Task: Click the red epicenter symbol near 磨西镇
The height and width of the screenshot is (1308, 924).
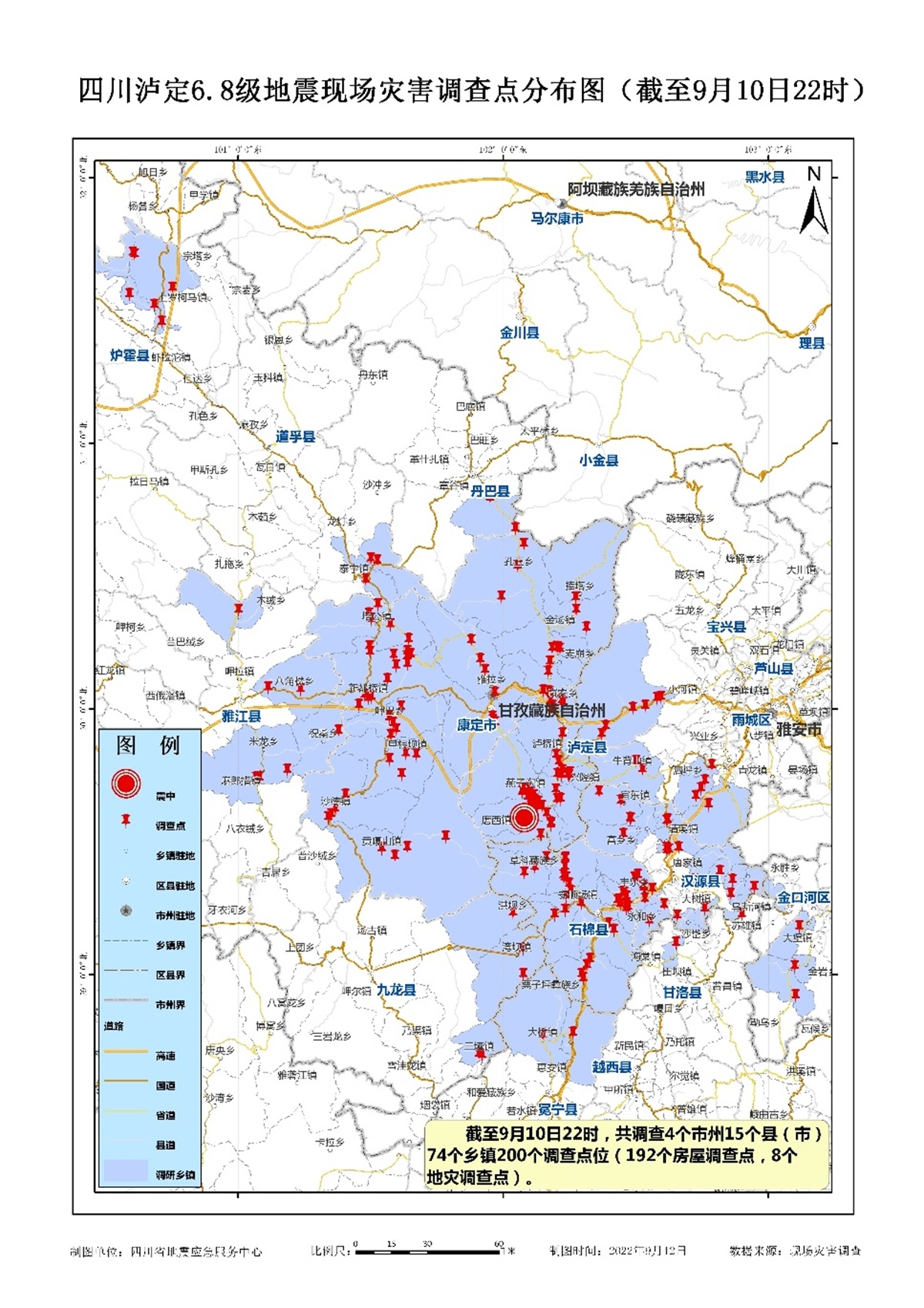Action: 524,817
